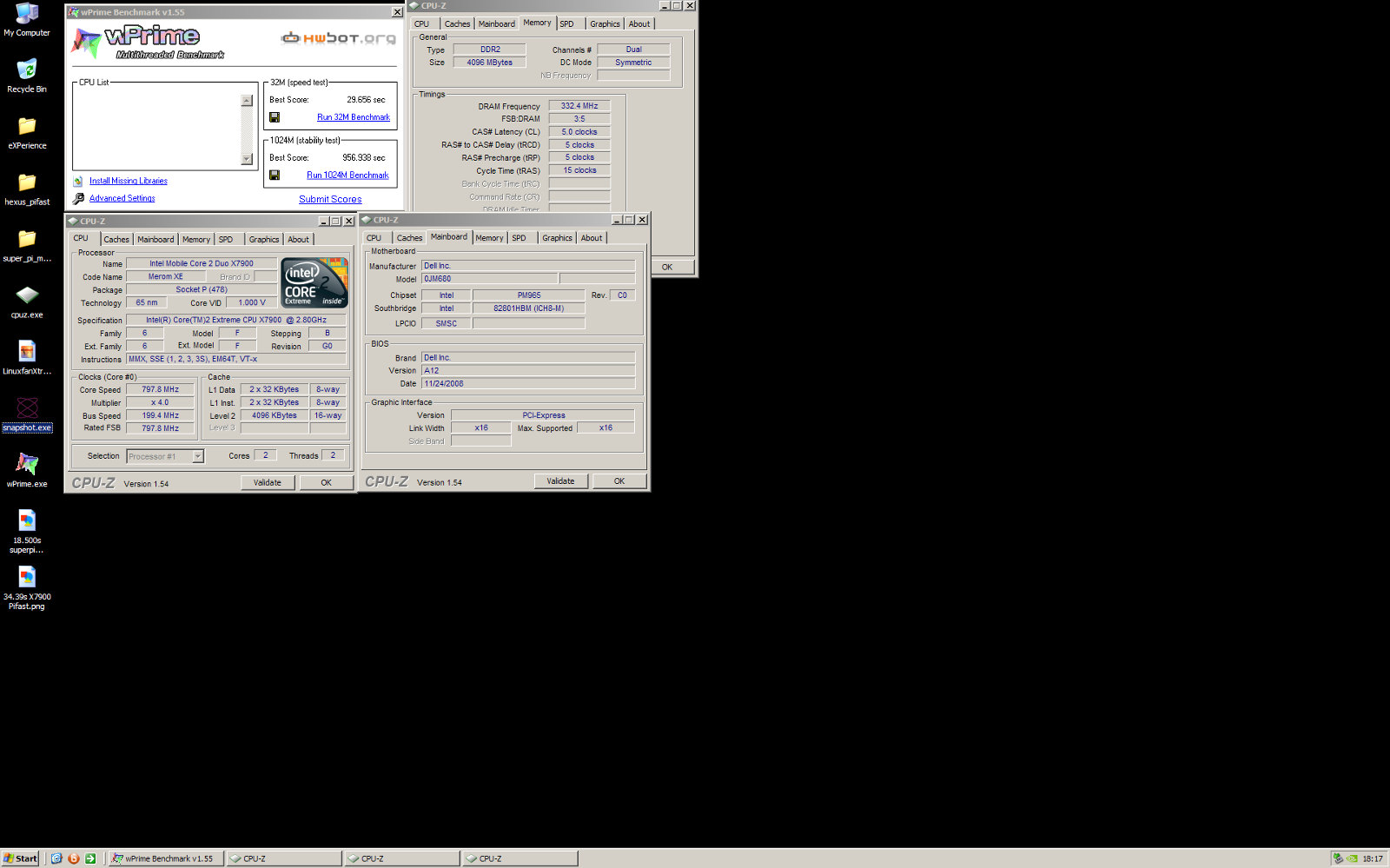Click the CPU List scroll up arrow
The width and height of the screenshot is (1390, 868).
[x=247, y=101]
